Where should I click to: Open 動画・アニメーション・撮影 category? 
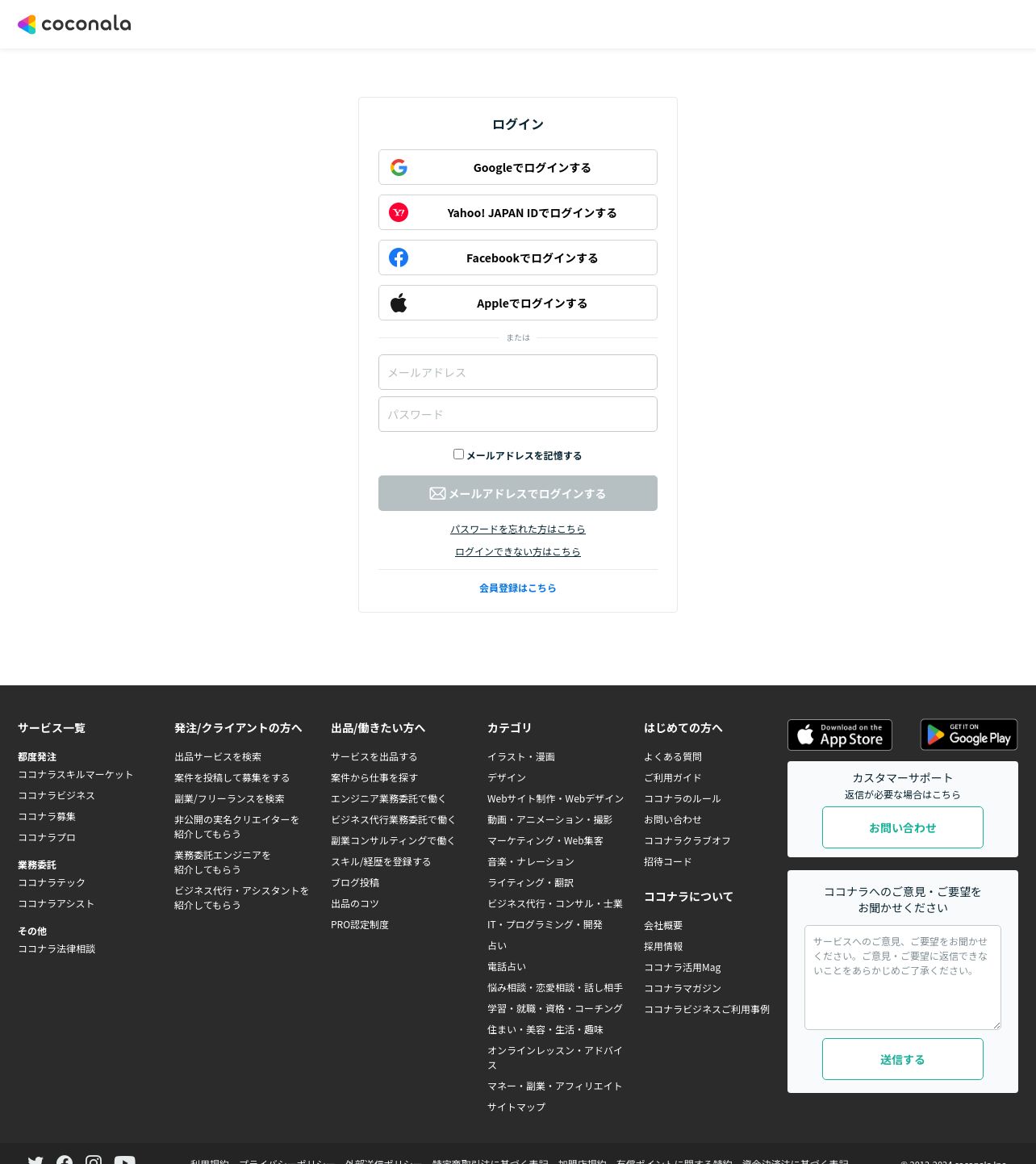point(550,820)
